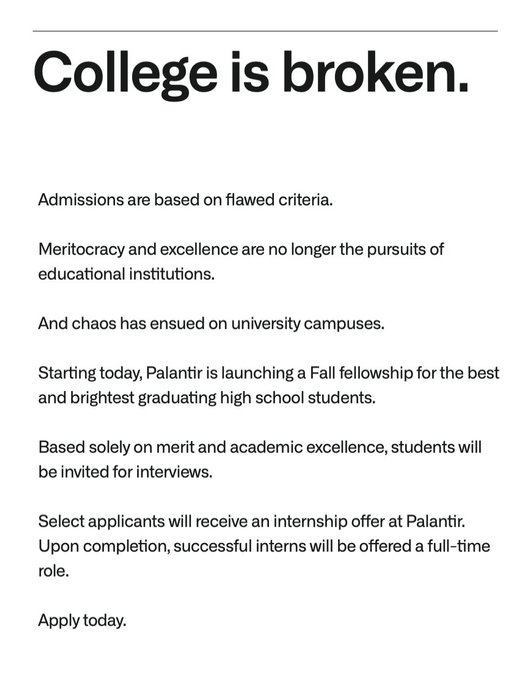This screenshot has width=530, height=700.
Task: Click 'university campuses.' text
Action: pos(308,323)
